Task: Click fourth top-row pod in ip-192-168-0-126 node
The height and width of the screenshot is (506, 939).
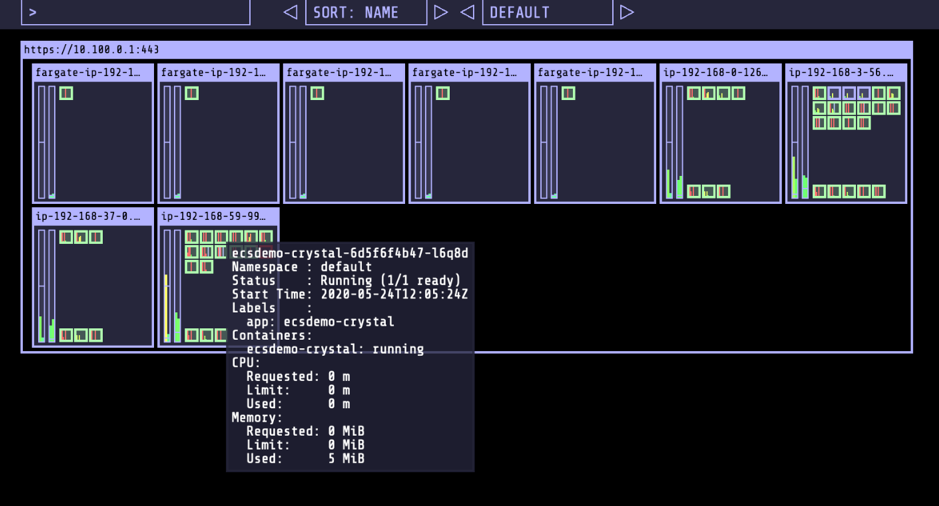Action: point(738,93)
